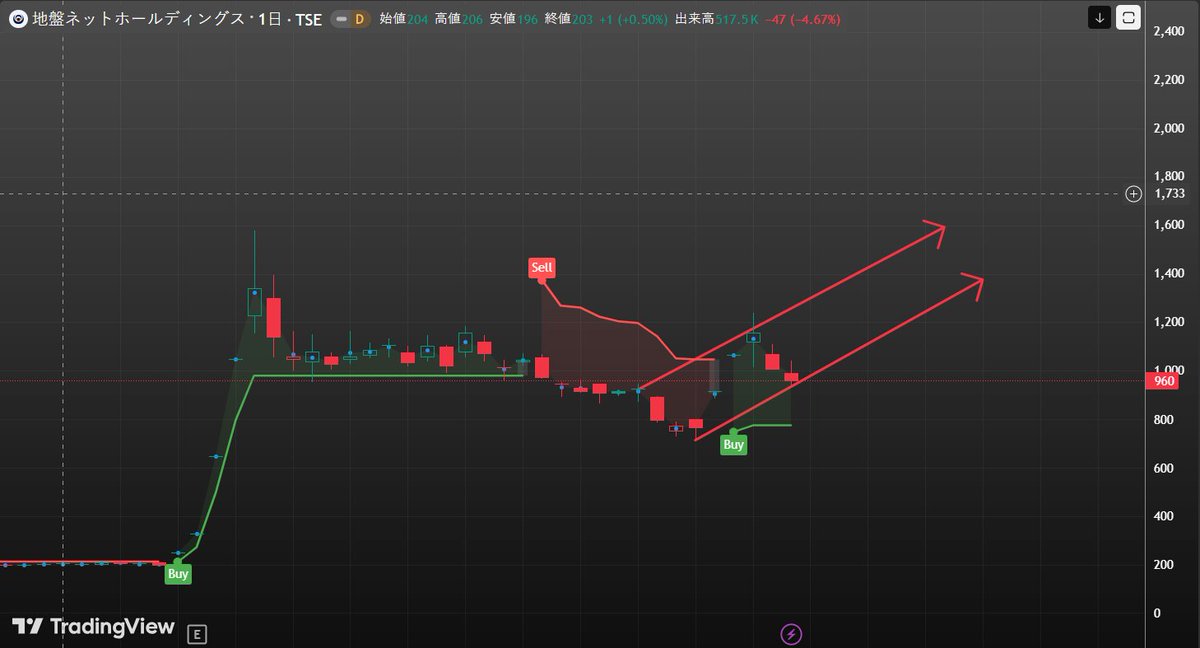
Task: Click the purple lightning icon on time axis
Action: [791, 633]
